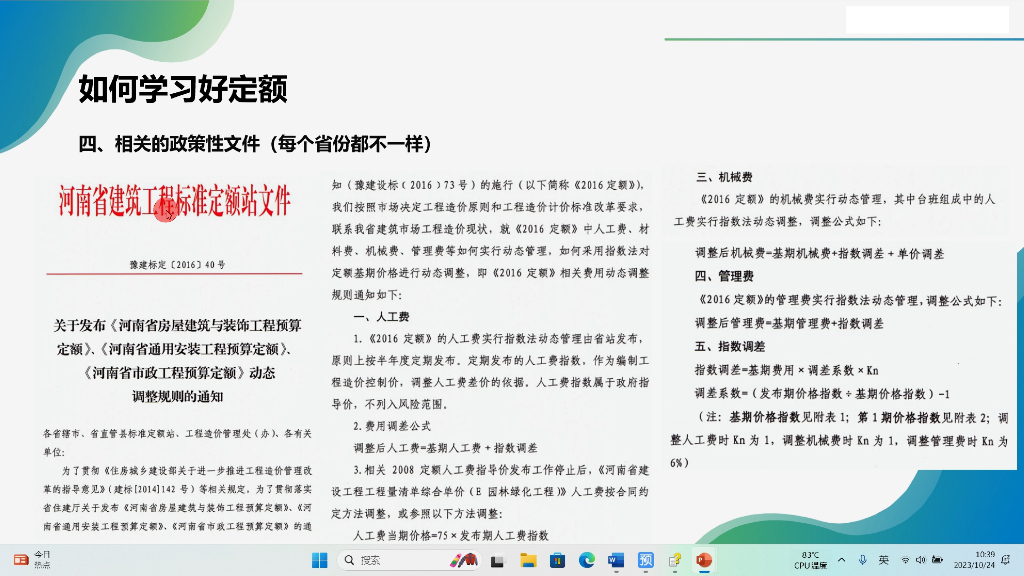Click subtitle 四、相关的政策性文件
Viewport: 1024px width, 576px height.
pyautogui.click(x=169, y=144)
